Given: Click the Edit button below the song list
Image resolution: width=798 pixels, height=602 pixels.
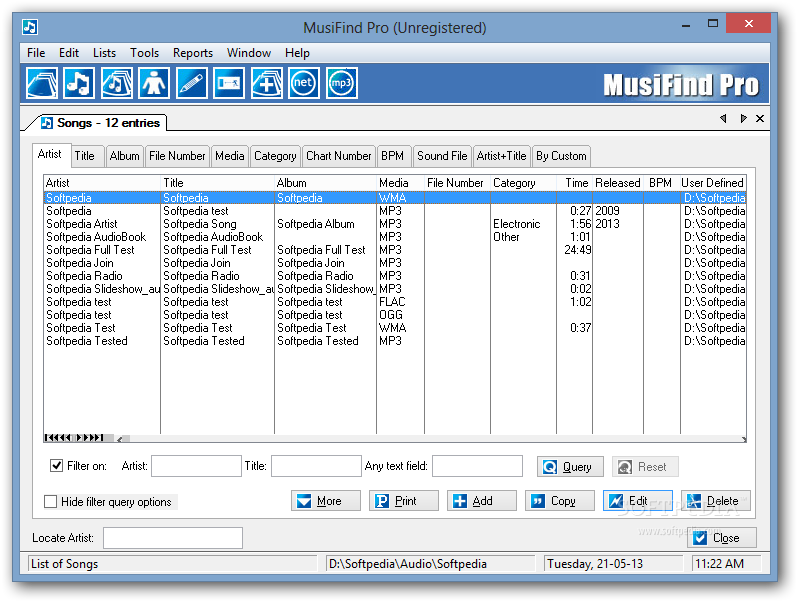Looking at the screenshot, I should pyautogui.click(x=638, y=501).
